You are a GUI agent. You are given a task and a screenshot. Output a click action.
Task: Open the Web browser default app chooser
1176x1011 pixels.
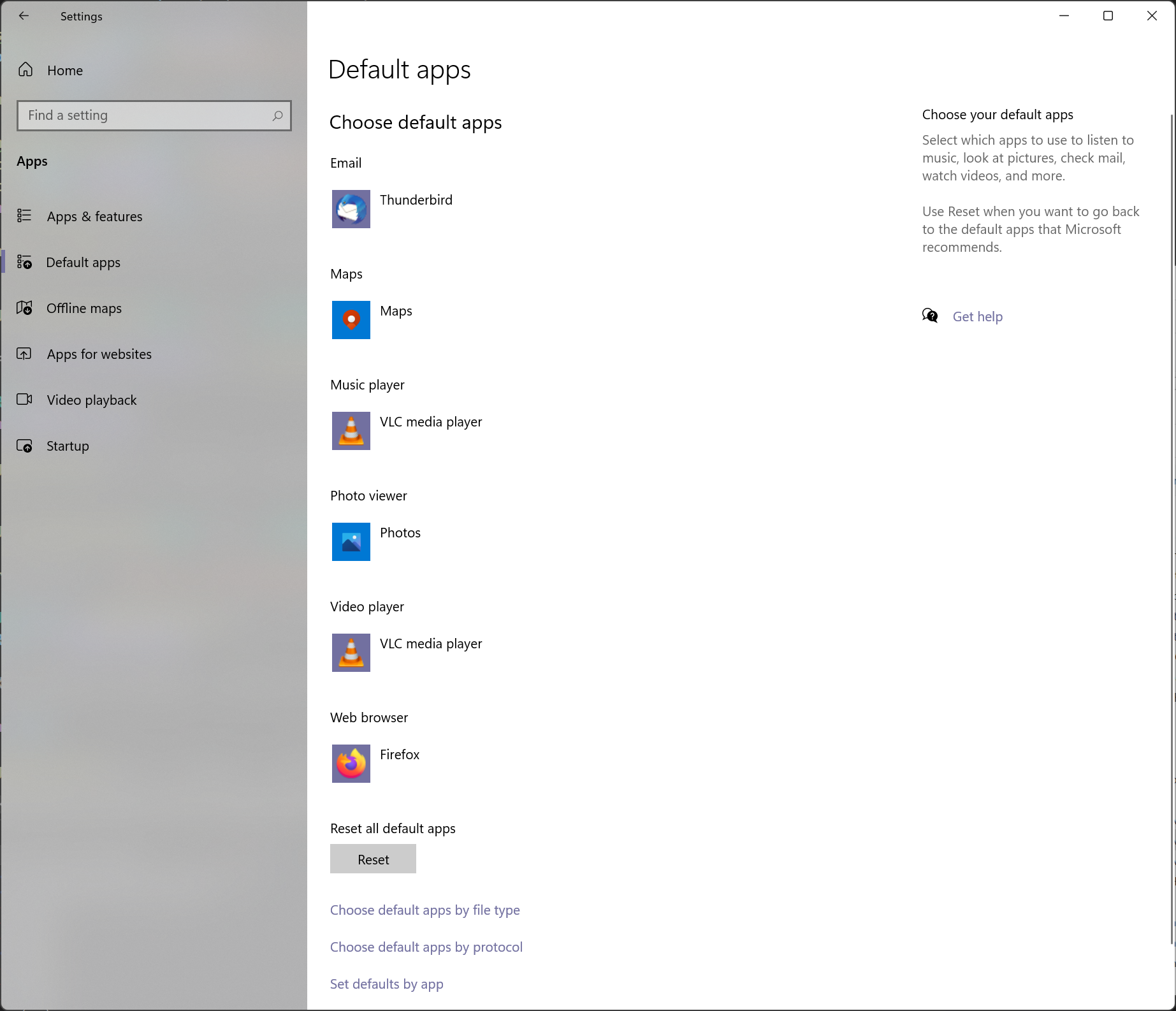[x=400, y=754]
